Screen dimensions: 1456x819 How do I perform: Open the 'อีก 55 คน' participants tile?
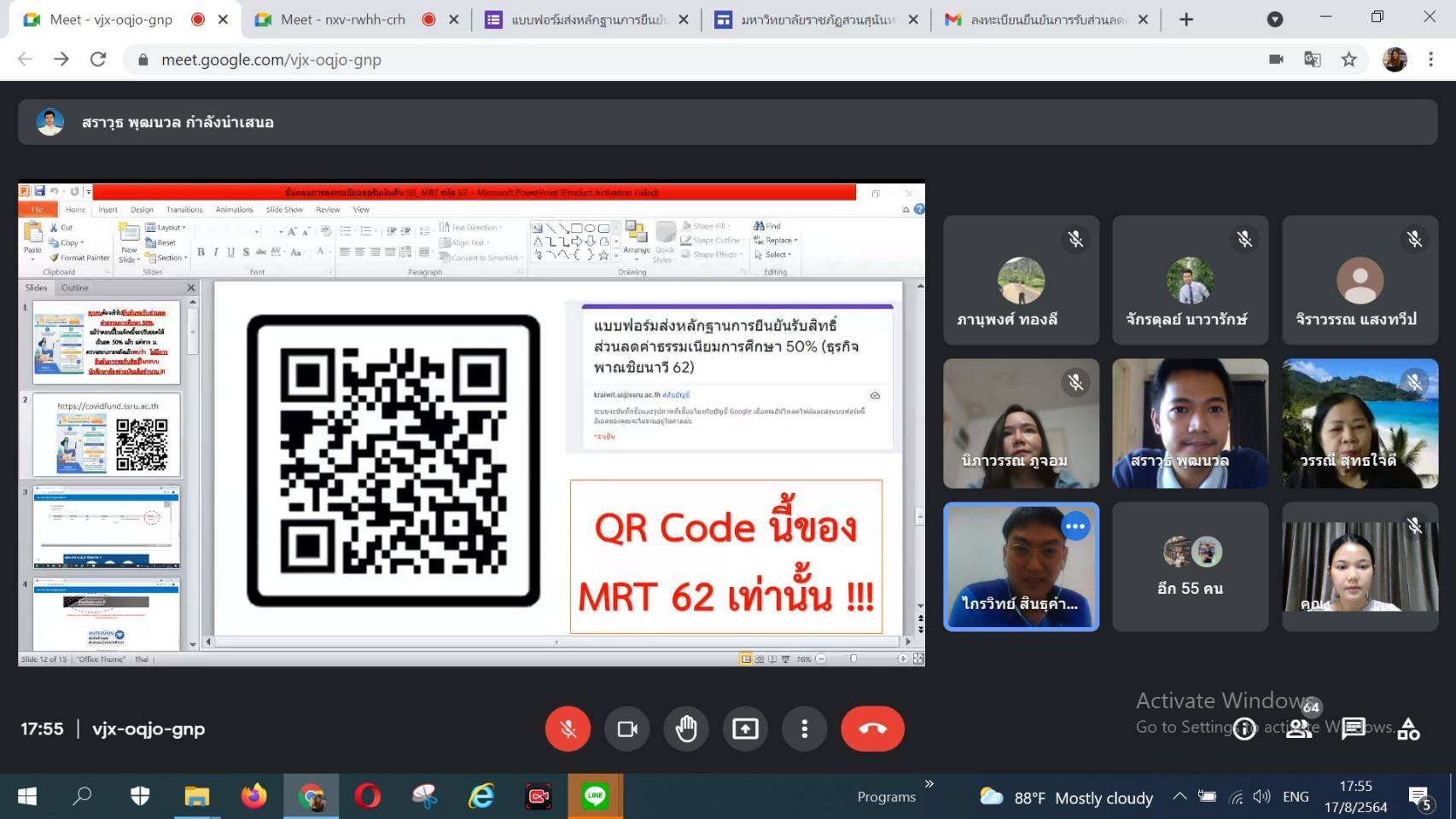(1190, 566)
